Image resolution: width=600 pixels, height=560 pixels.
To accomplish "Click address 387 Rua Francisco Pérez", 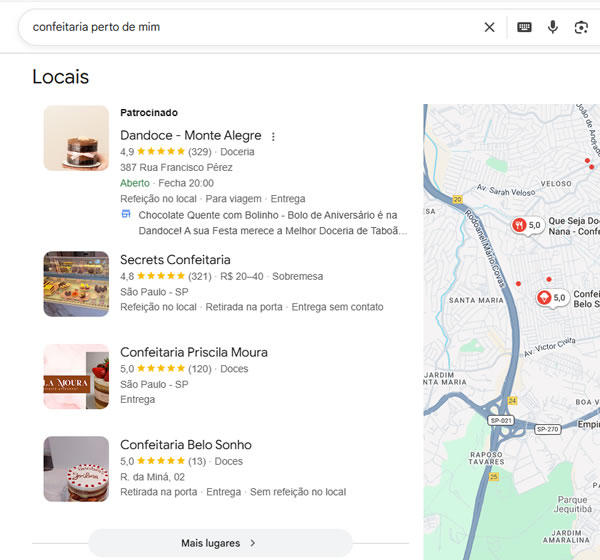I will pyautogui.click(x=176, y=167).
